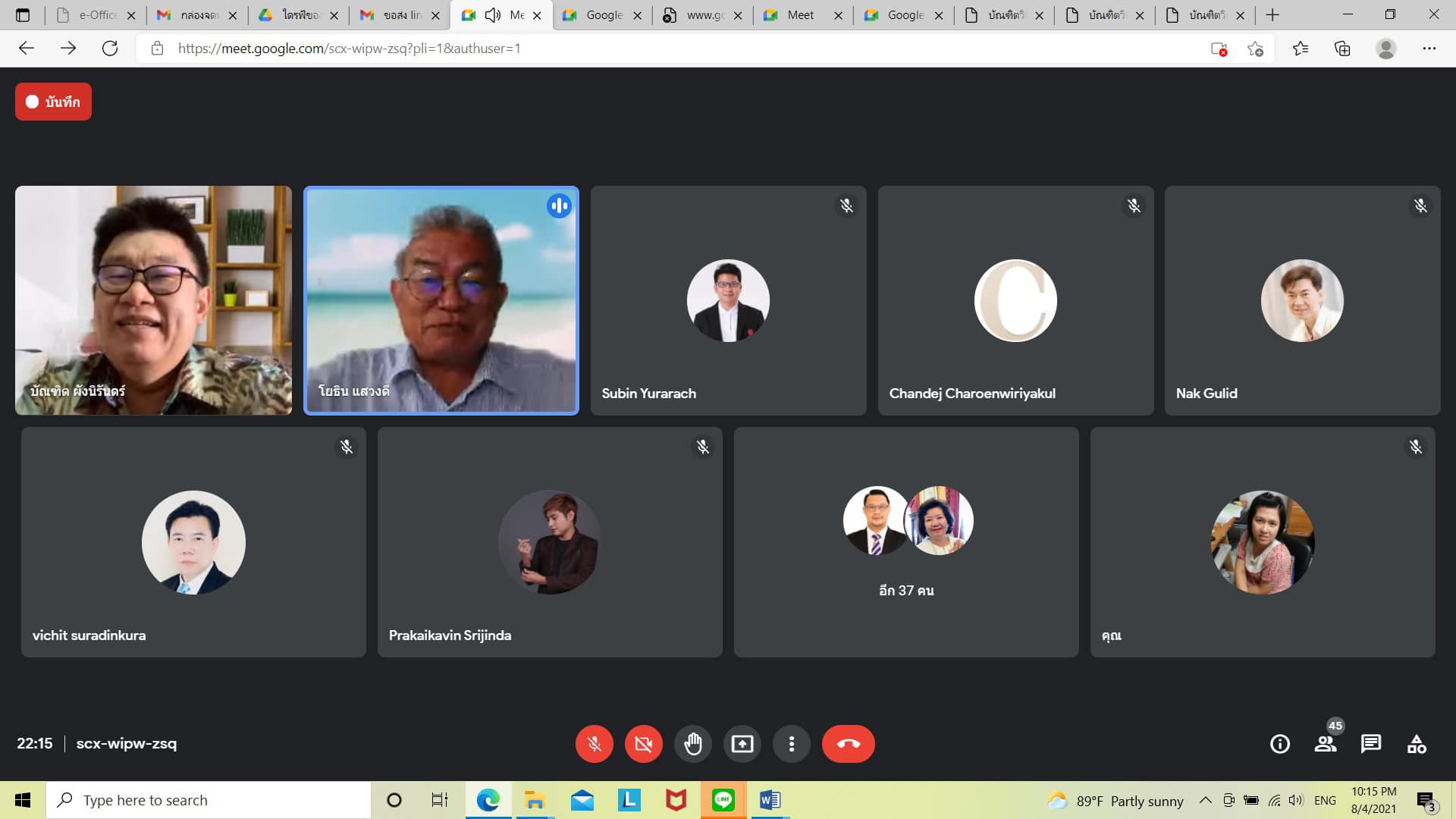Image resolution: width=1456 pixels, height=819 pixels.
Task: Open browser settings and more menu
Action: coord(1429,49)
